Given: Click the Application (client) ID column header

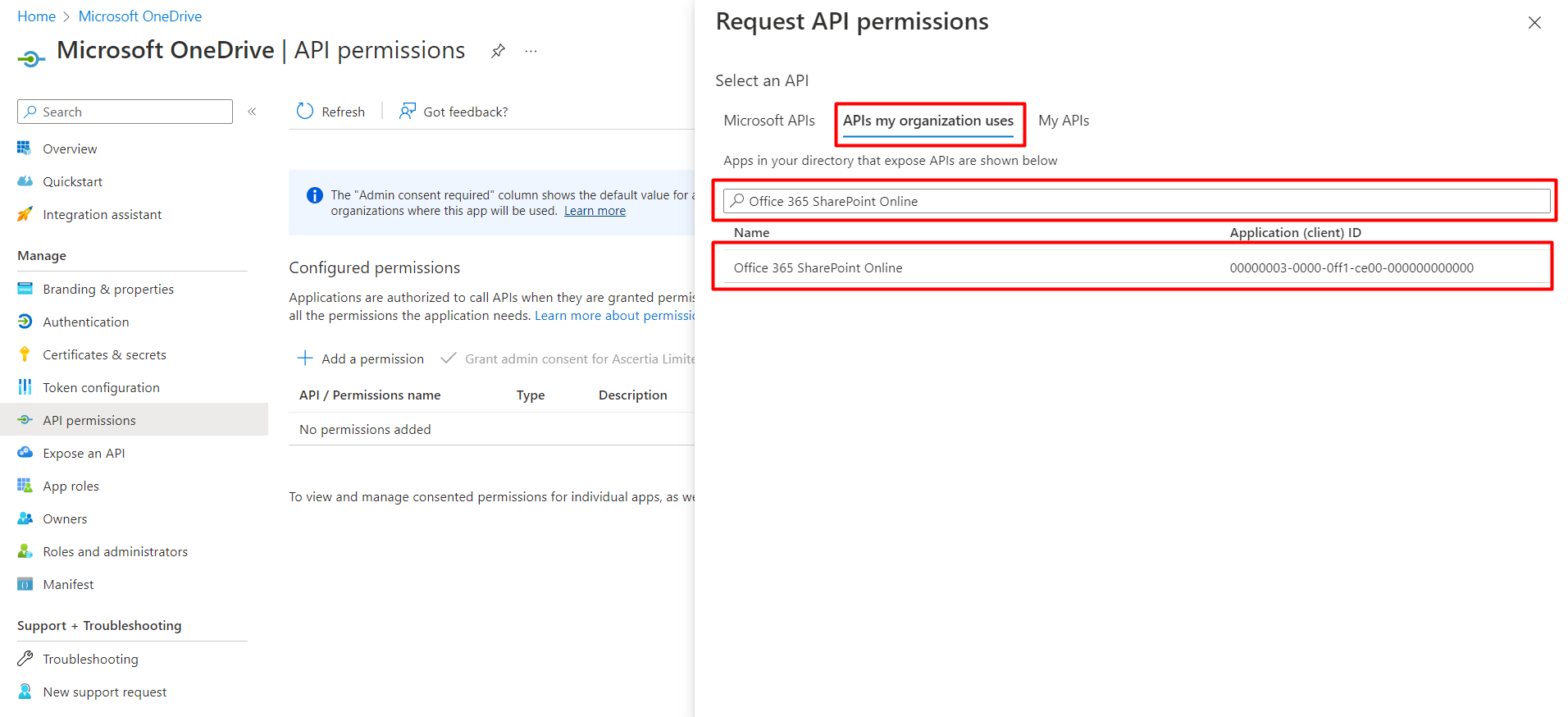Looking at the screenshot, I should click(x=1295, y=232).
